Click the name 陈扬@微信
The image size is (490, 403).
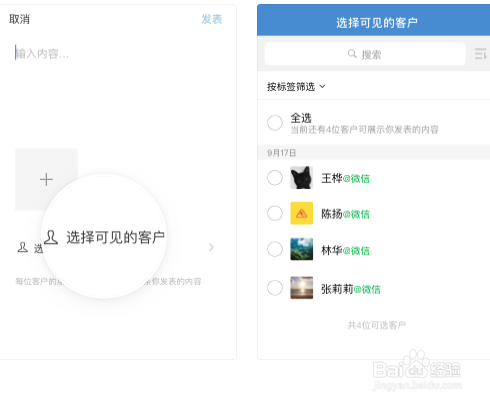(345, 214)
